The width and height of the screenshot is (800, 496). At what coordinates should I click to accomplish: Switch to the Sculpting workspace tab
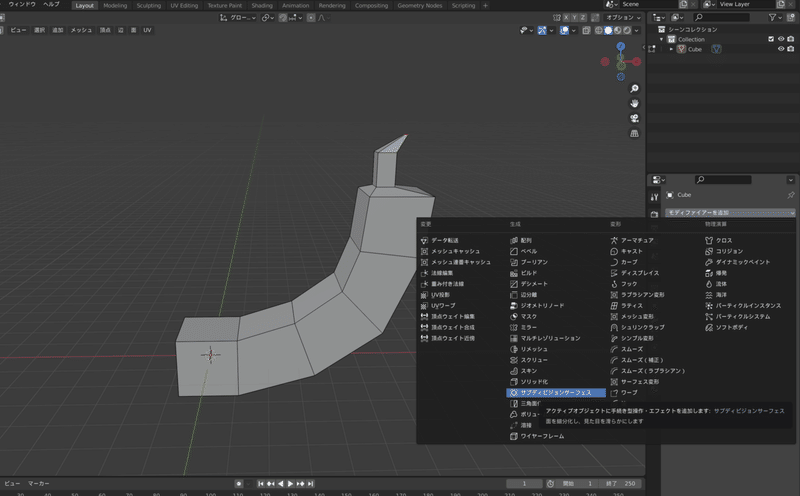(148, 5)
